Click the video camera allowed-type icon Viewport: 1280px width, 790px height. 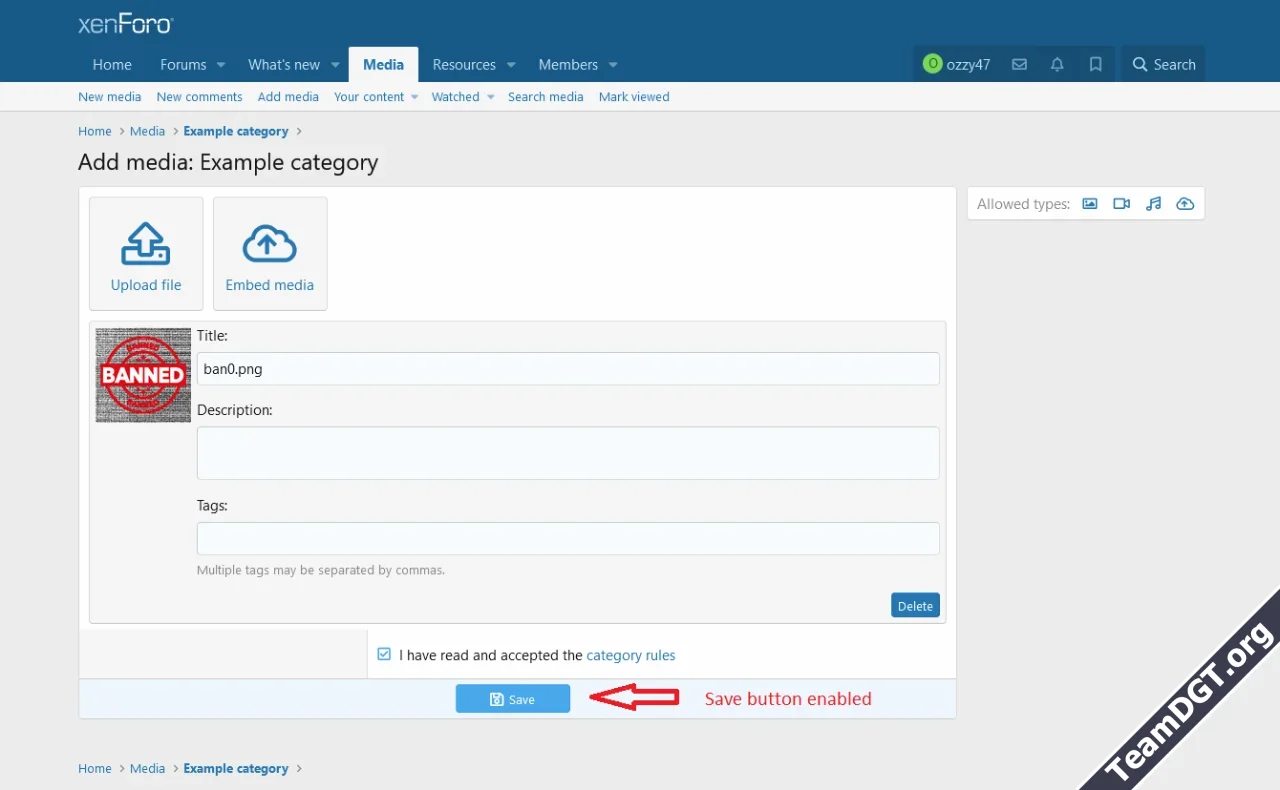(x=1121, y=203)
